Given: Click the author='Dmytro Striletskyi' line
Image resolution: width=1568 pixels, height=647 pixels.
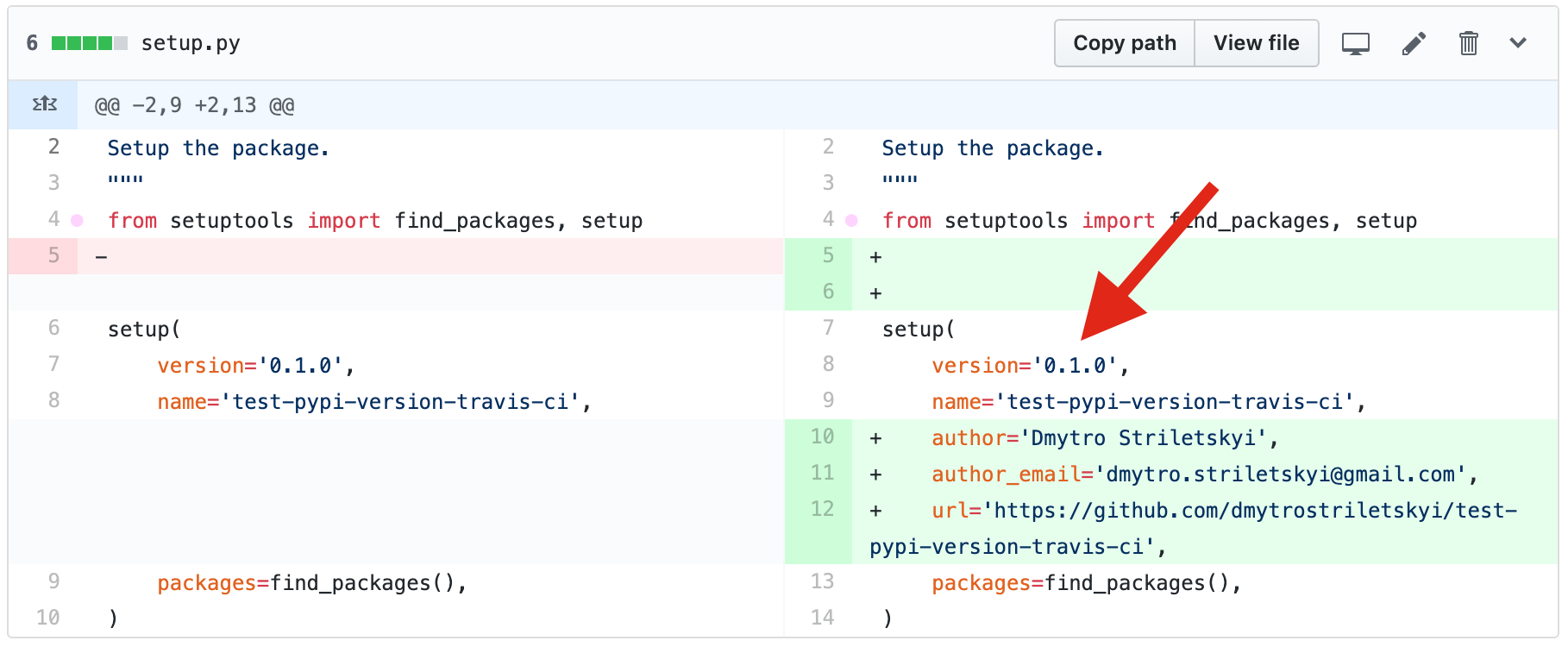Looking at the screenshot, I should 1104,438.
